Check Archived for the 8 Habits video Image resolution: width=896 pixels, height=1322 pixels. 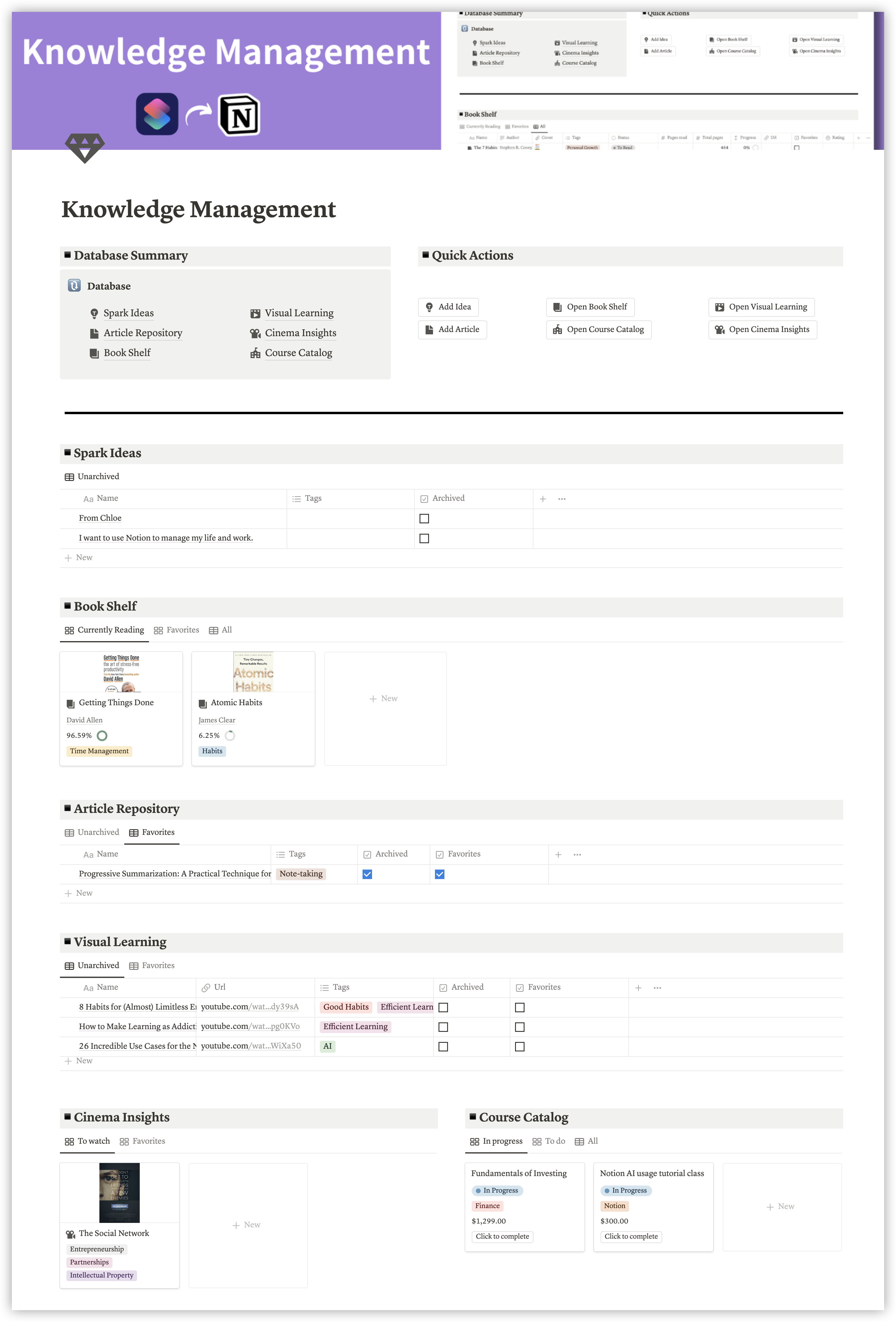tap(443, 1008)
